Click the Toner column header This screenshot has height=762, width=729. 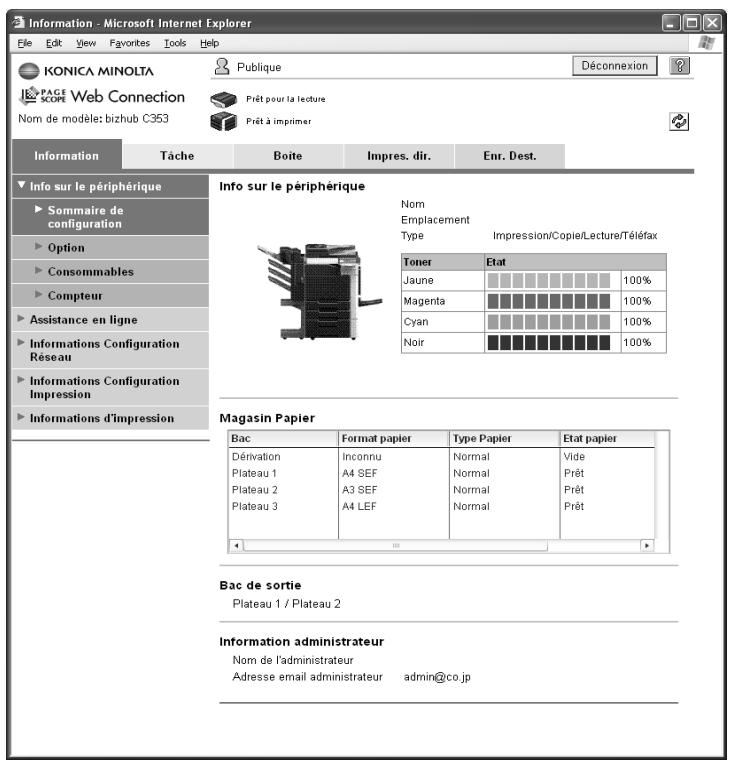pos(443,262)
